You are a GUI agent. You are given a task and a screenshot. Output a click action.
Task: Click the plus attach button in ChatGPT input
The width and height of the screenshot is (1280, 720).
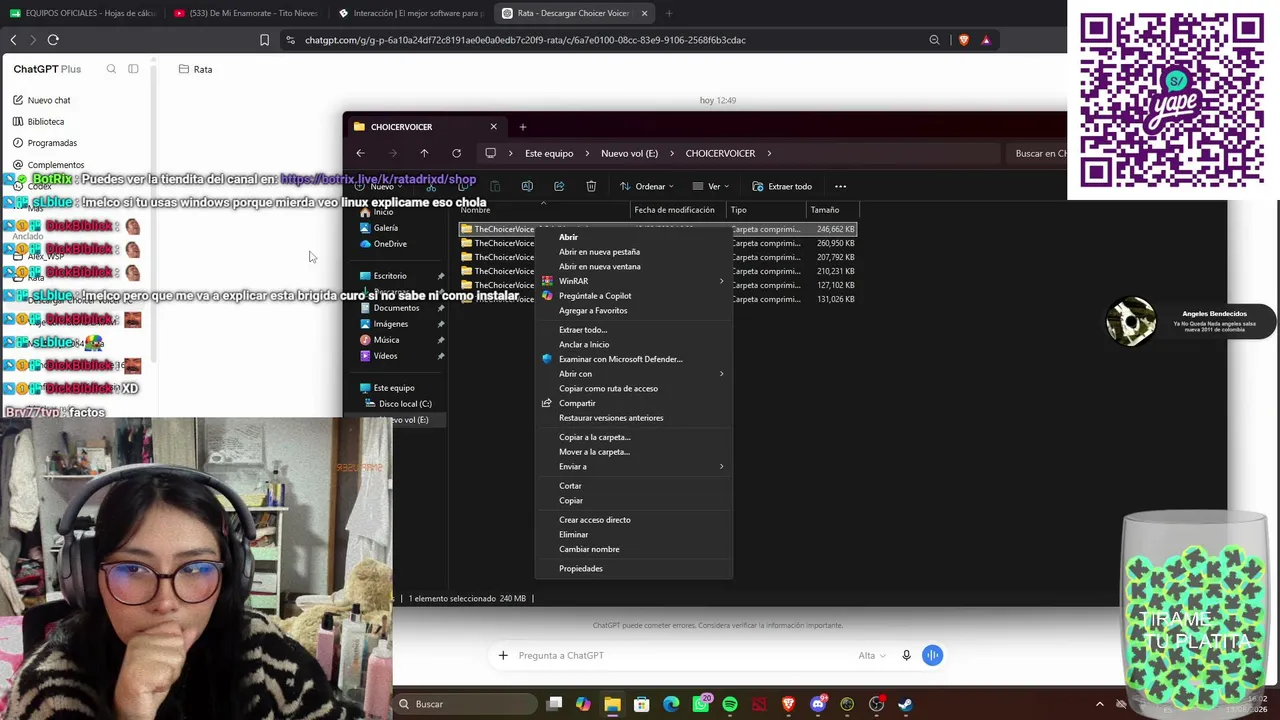(x=503, y=655)
